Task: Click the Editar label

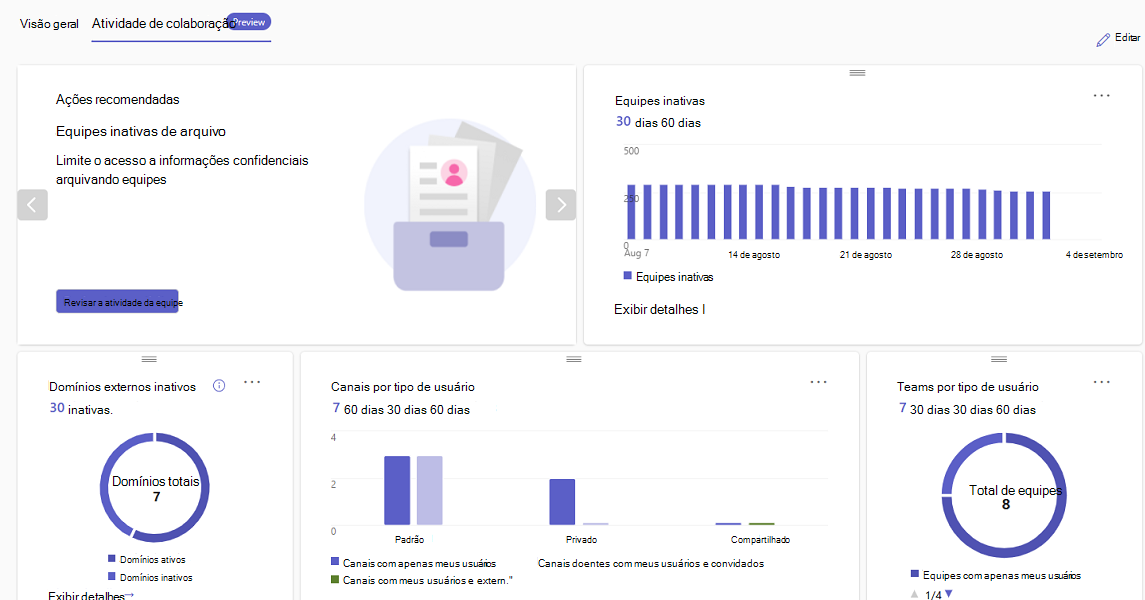Action: (x=1127, y=37)
